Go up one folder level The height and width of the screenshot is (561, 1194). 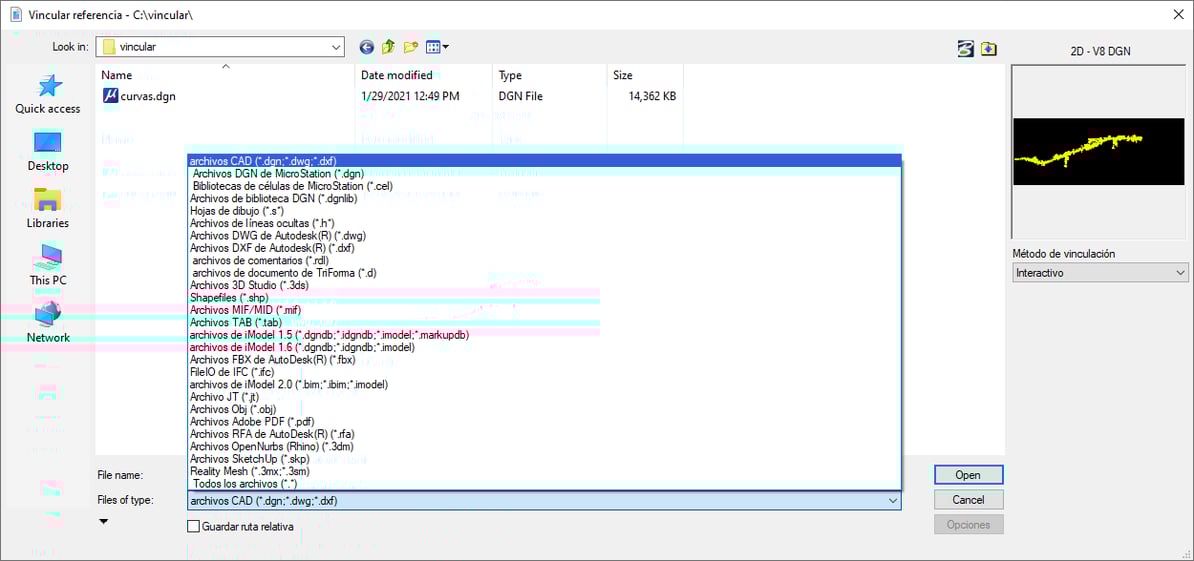coord(388,47)
